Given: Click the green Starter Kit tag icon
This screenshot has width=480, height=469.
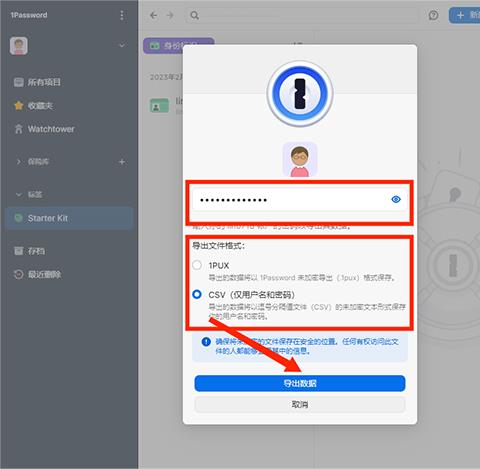Looking at the screenshot, I should point(19,218).
